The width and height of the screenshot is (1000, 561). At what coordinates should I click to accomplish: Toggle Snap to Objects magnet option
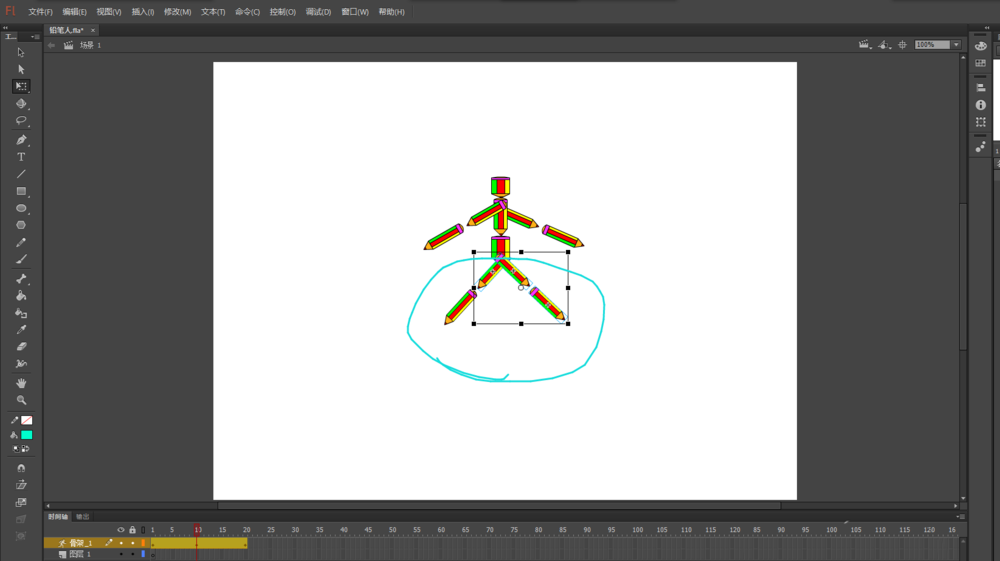[21, 468]
